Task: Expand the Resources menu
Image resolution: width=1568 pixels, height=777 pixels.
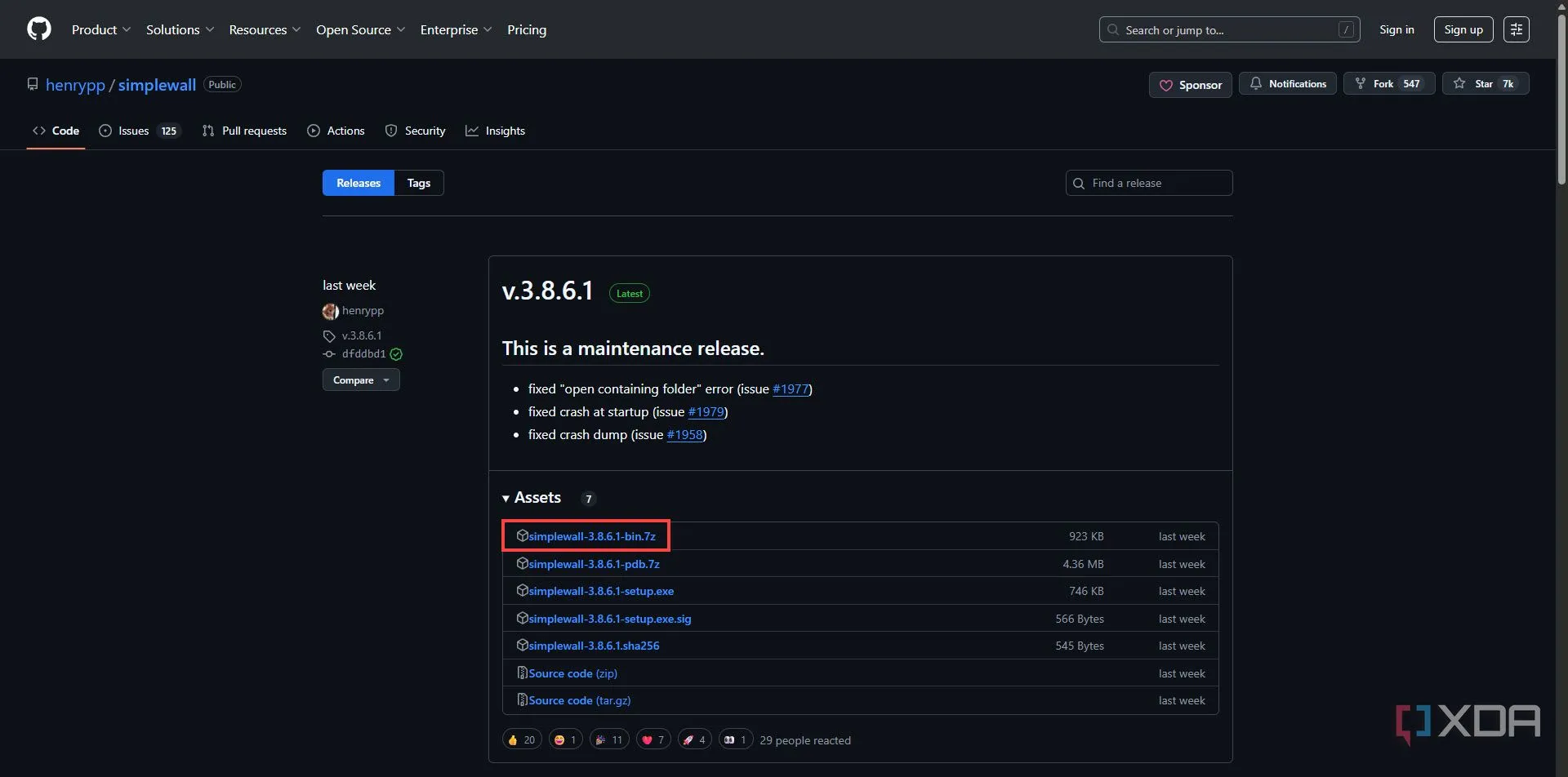Action: click(x=265, y=29)
